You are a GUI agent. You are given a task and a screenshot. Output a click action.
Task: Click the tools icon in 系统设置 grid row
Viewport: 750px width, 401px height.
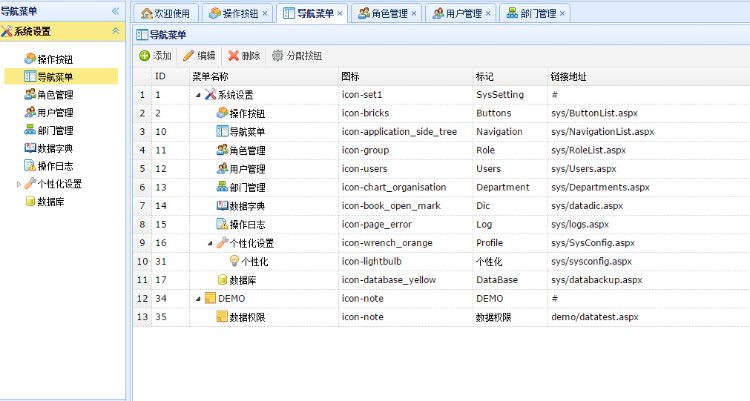click(210, 94)
